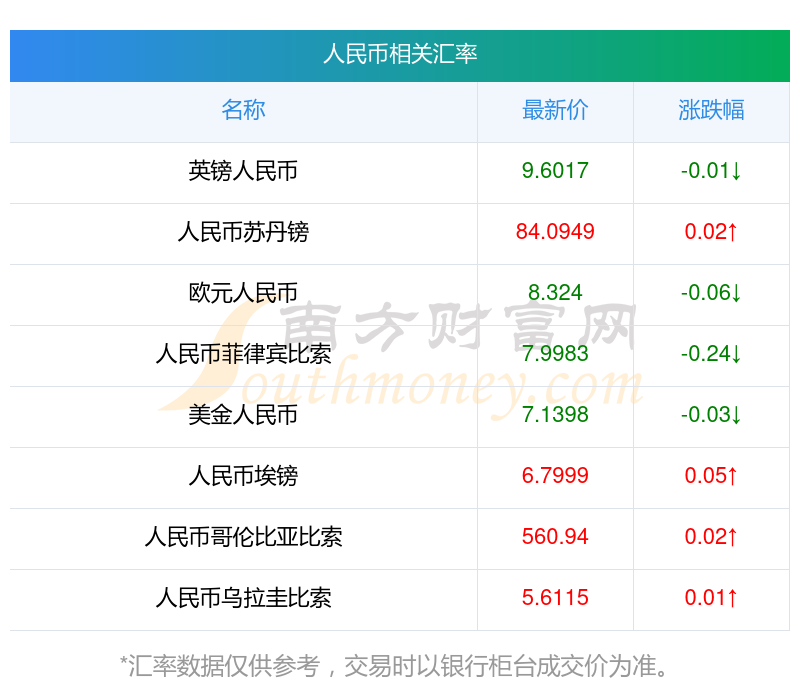Select the 美金人民币 row name
This screenshot has width=800, height=698.
(x=243, y=415)
